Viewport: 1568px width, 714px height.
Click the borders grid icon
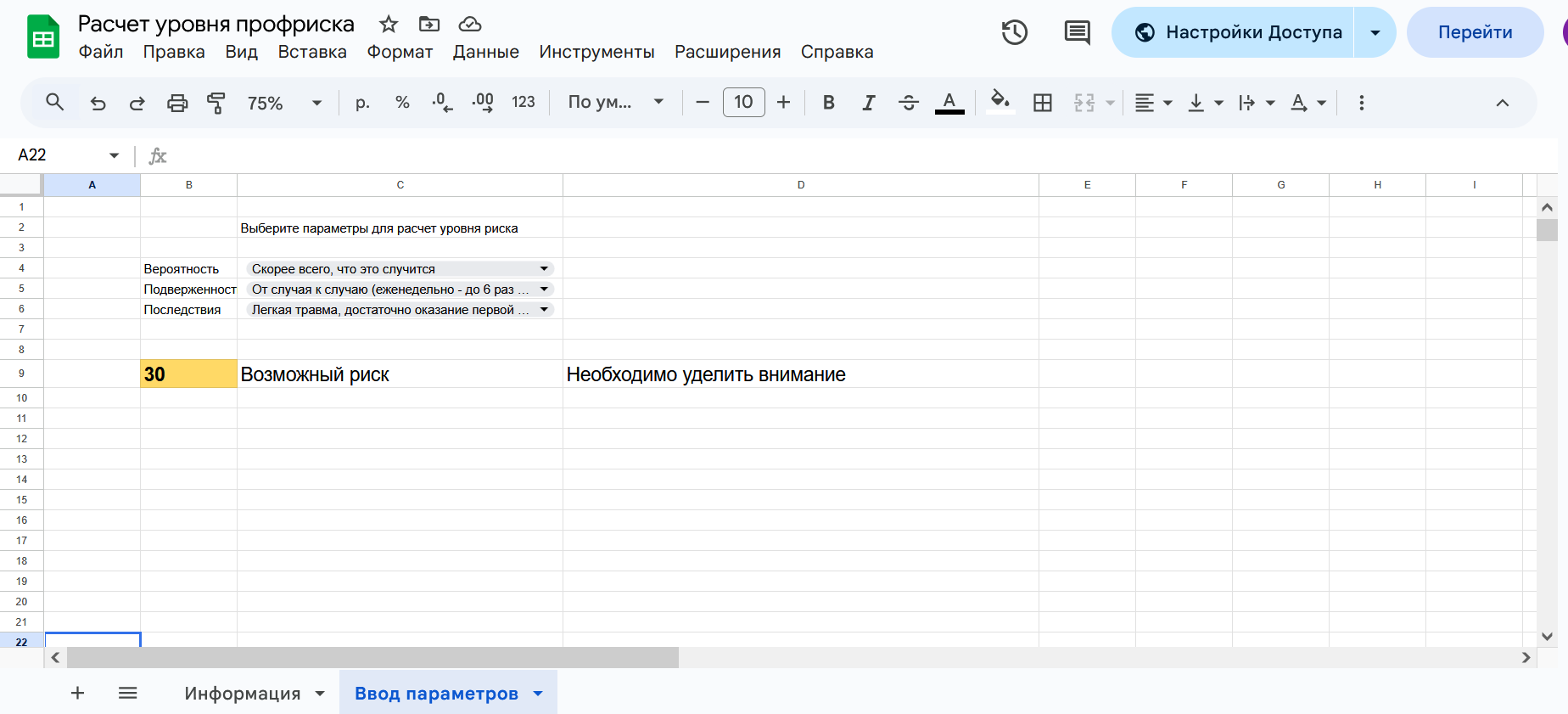[1043, 104]
